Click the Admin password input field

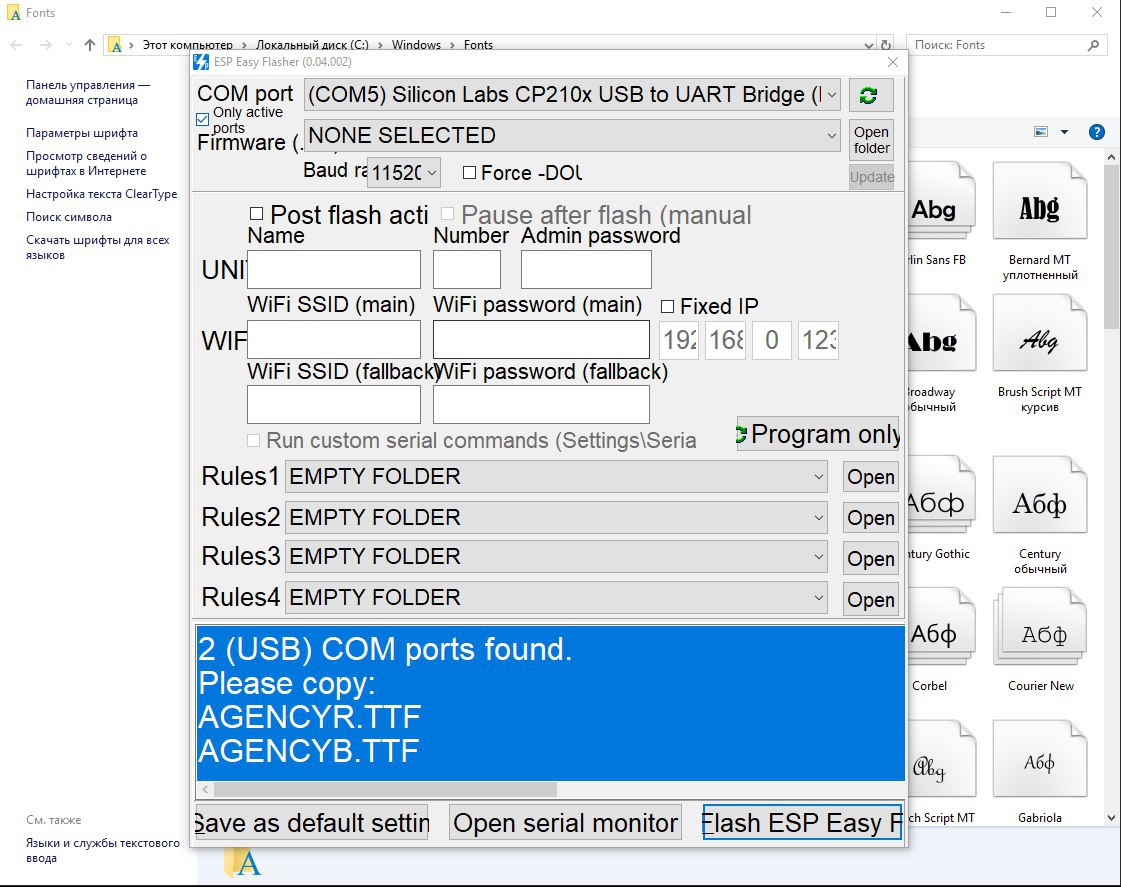click(x=586, y=269)
